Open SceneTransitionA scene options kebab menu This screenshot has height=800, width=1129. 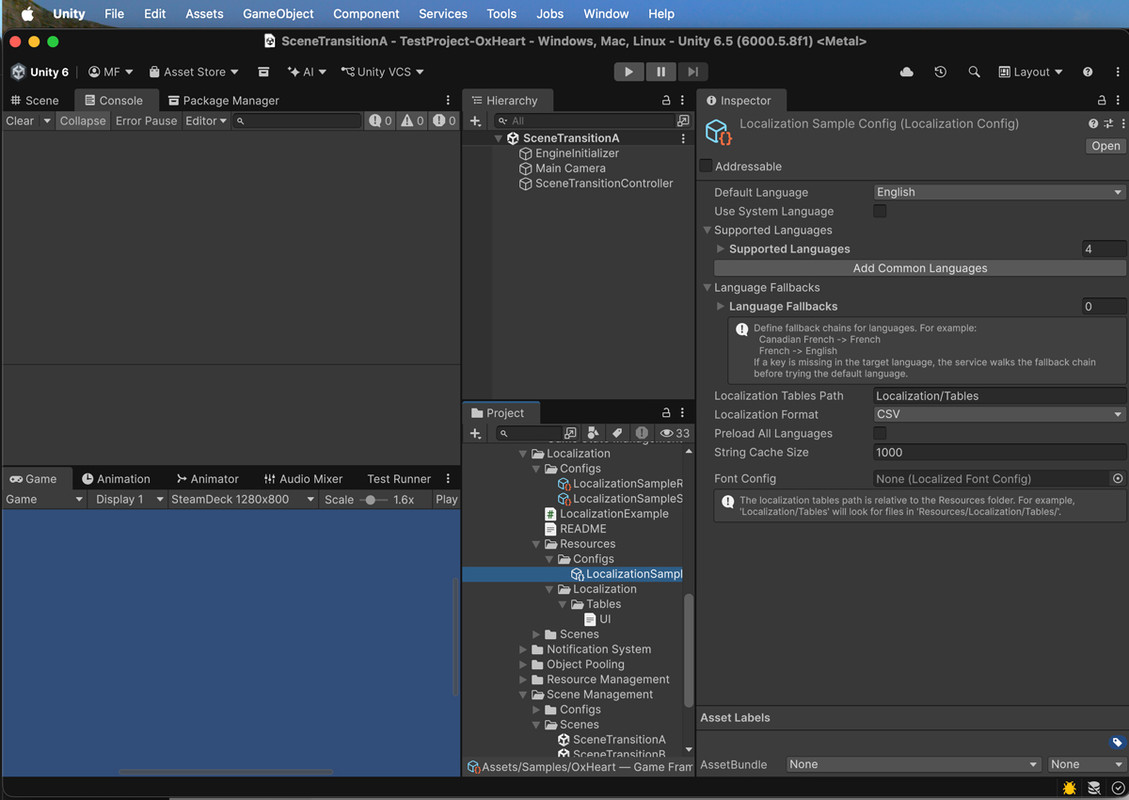pyautogui.click(x=683, y=138)
